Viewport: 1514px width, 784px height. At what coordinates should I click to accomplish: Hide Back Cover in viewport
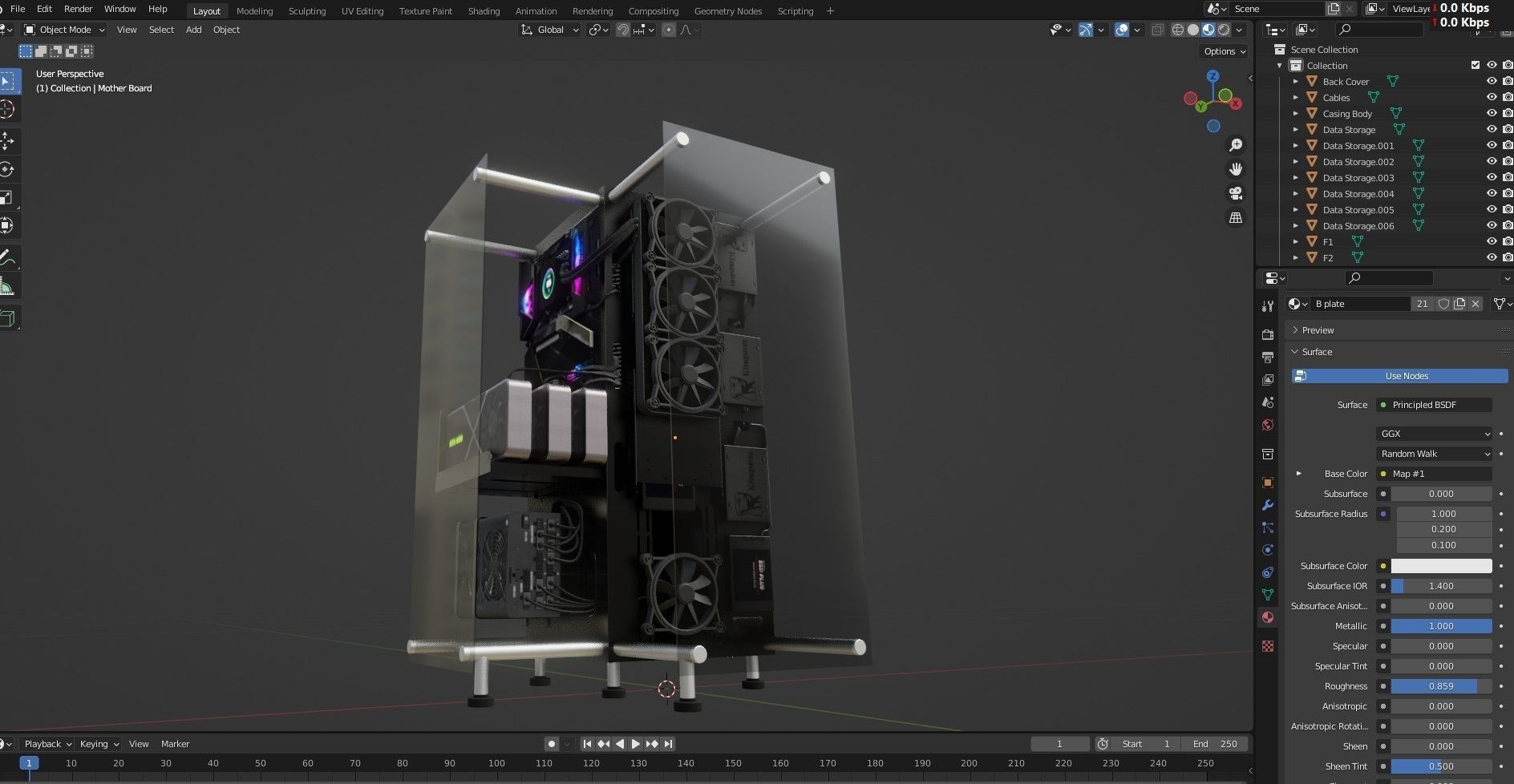point(1492,81)
